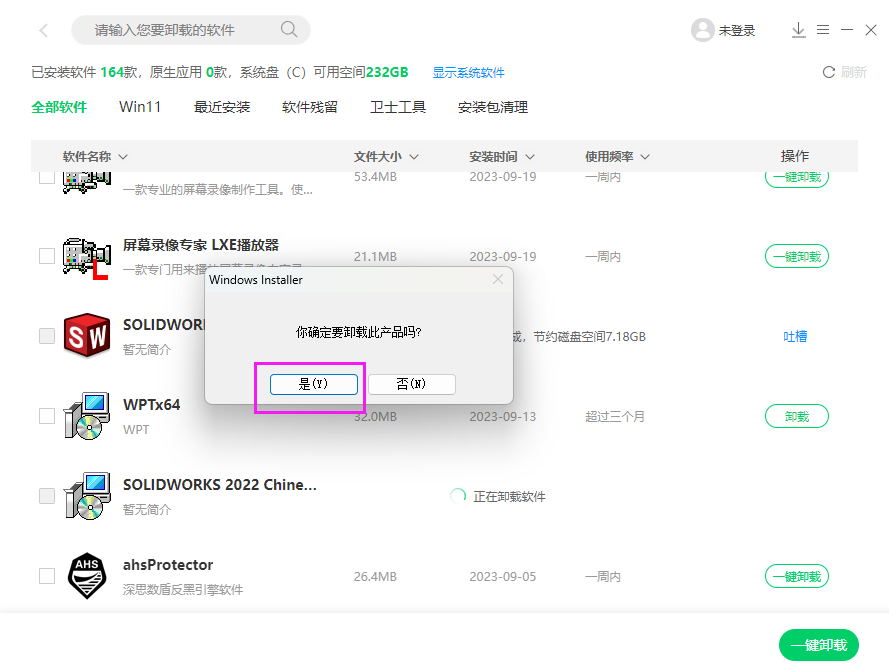The image size is (889, 671).
Task: Click the ahsProtector shield icon
Action: pyautogui.click(x=87, y=576)
